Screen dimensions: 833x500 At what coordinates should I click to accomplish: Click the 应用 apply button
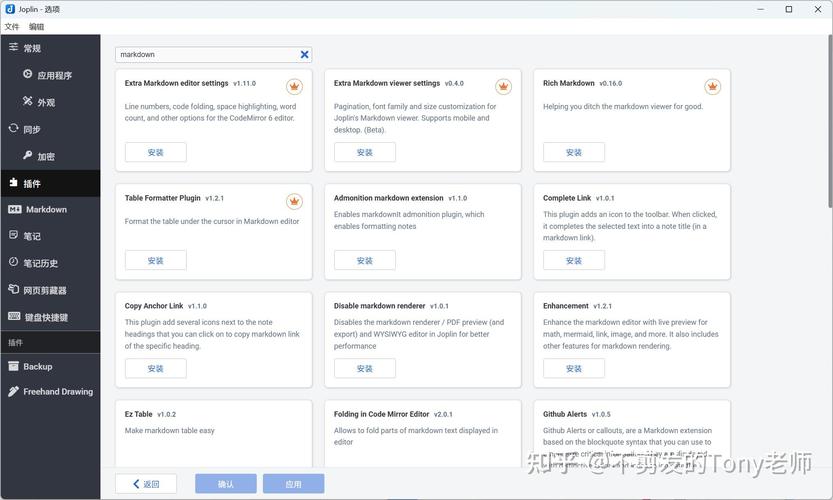click(293, 484)
